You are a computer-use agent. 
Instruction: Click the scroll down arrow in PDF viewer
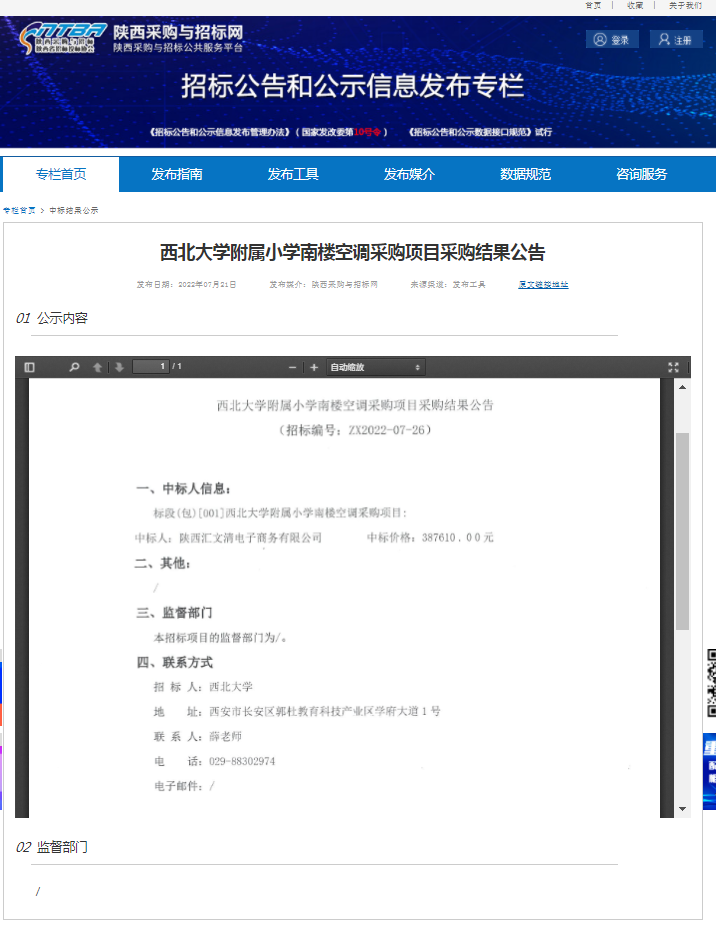[682, 808]
